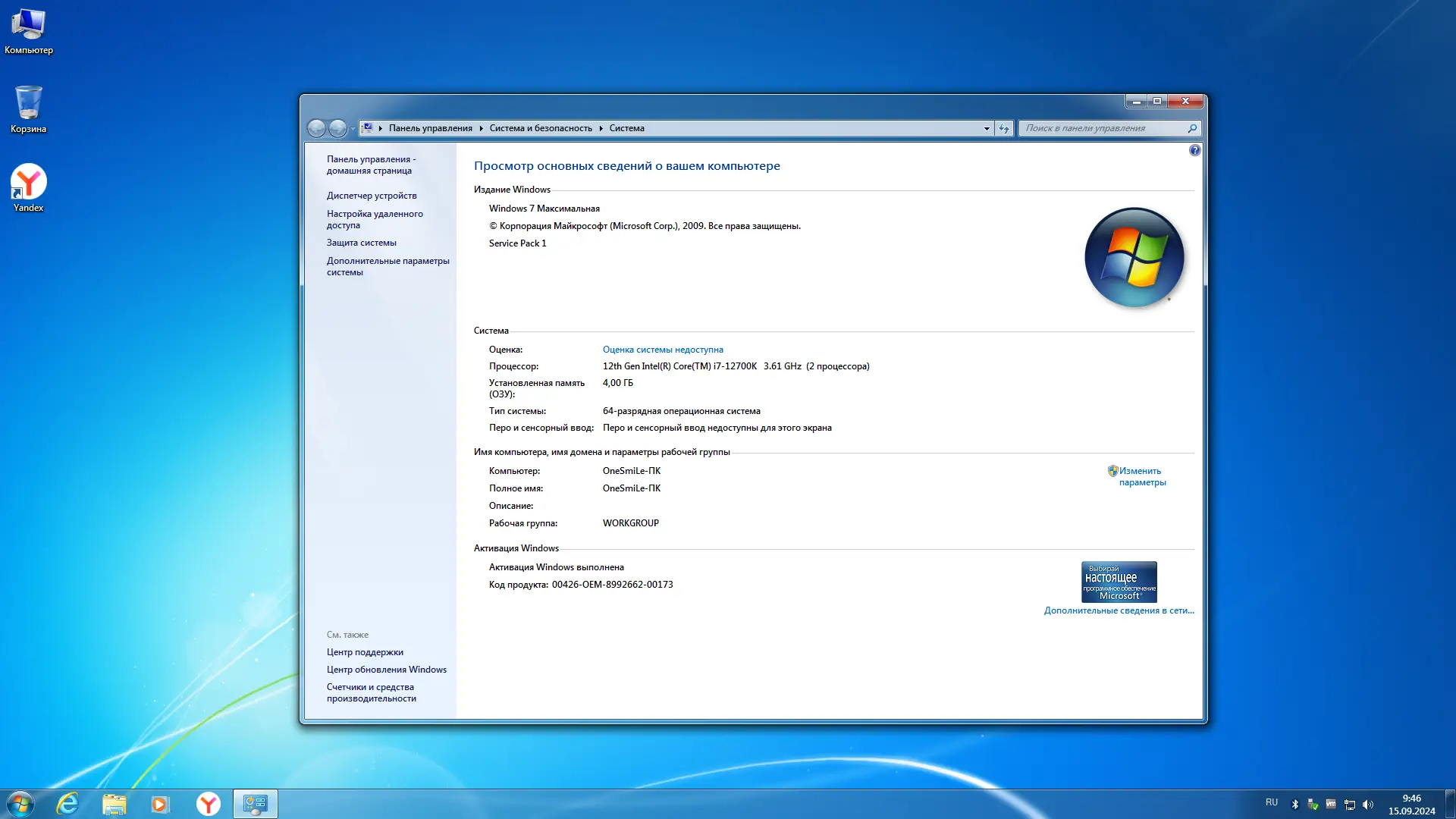Viewport: 1456px width, 819px height.
Task: Expand the address bar history dropdown
Action: (x=987, y=128)
